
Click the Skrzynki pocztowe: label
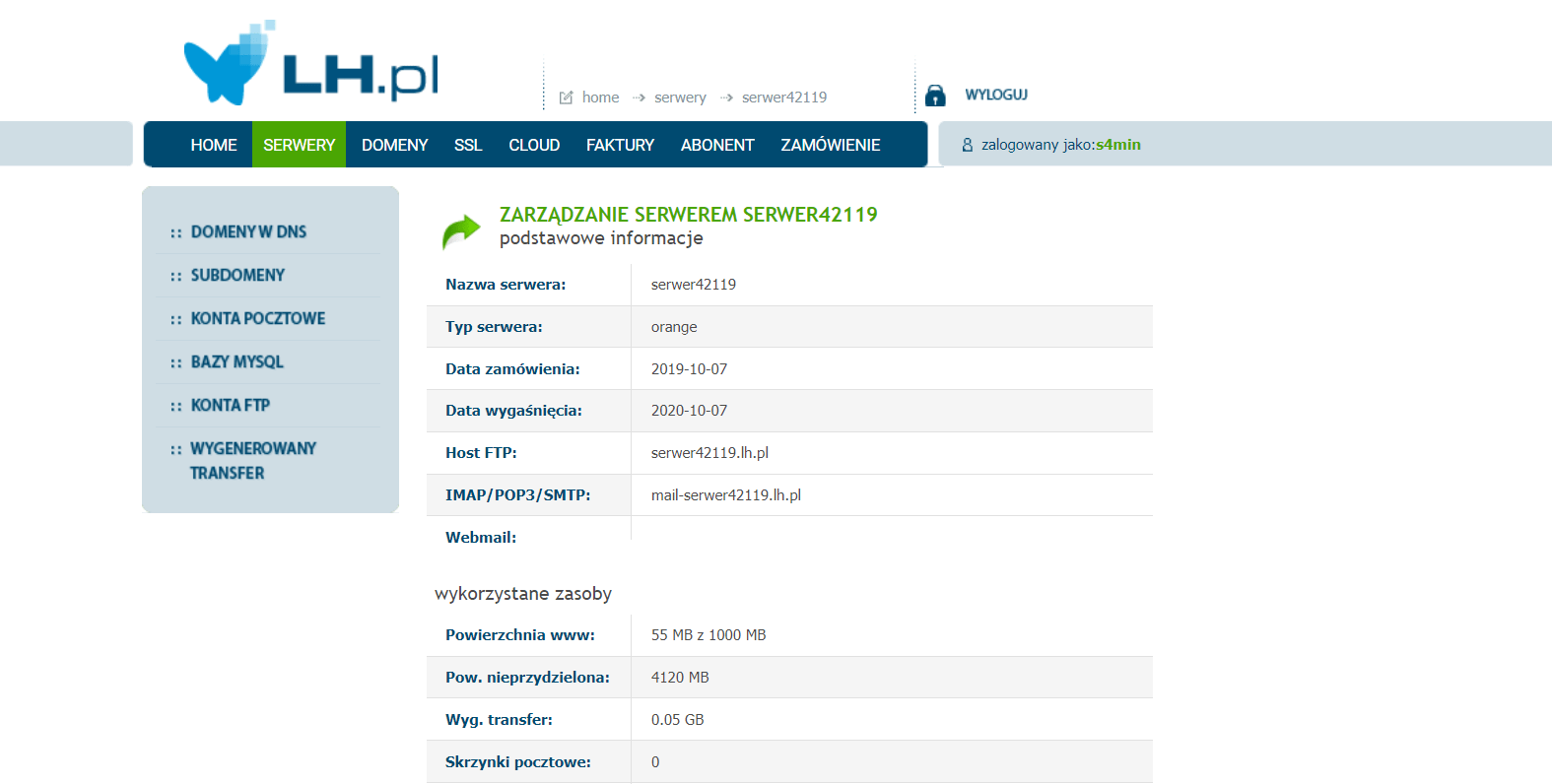518,762
